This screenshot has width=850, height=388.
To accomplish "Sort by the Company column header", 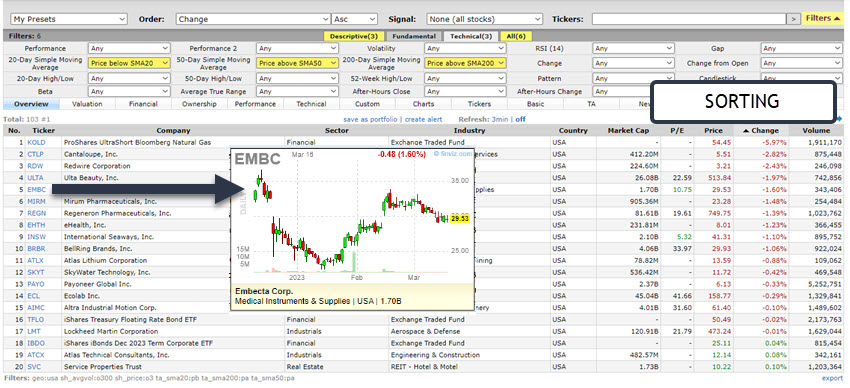I will click(173, 131).
